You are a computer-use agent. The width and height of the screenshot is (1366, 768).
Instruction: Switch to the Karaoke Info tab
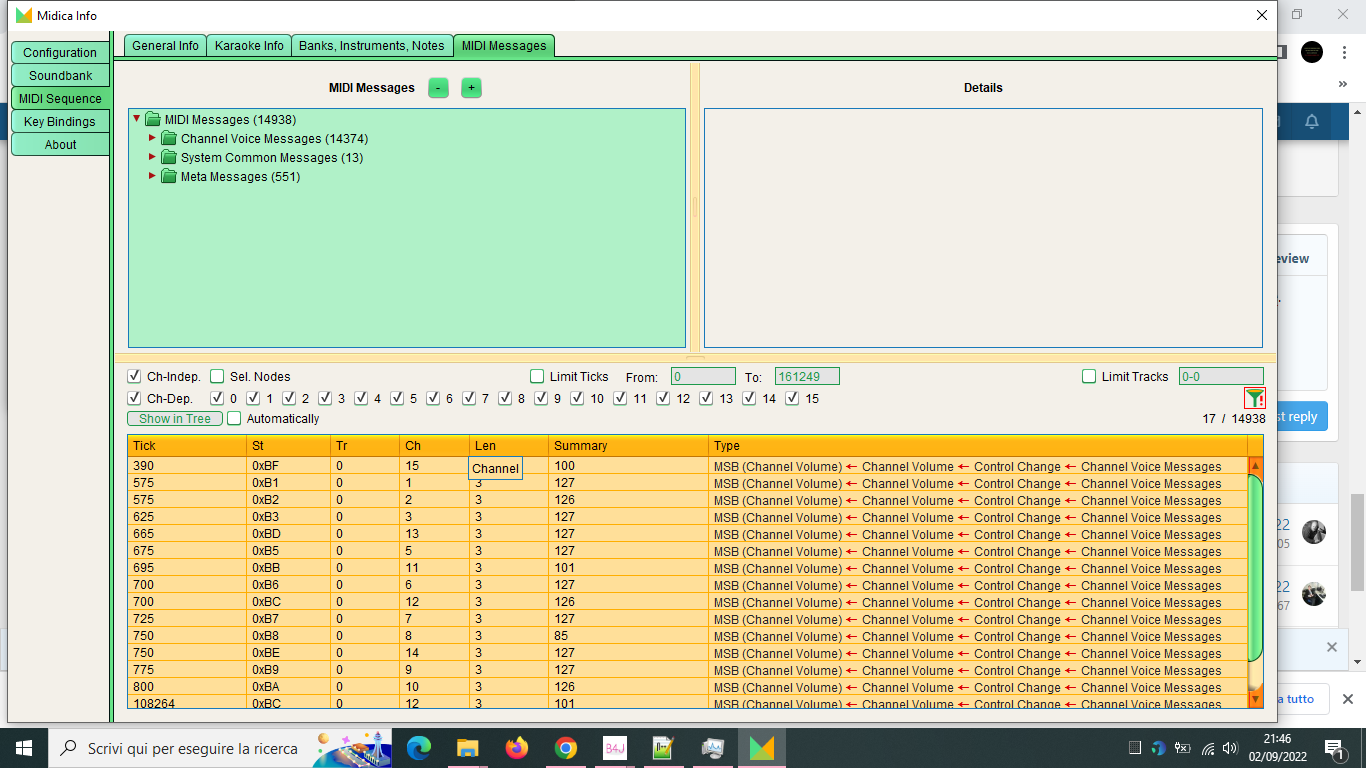(249, 46)
